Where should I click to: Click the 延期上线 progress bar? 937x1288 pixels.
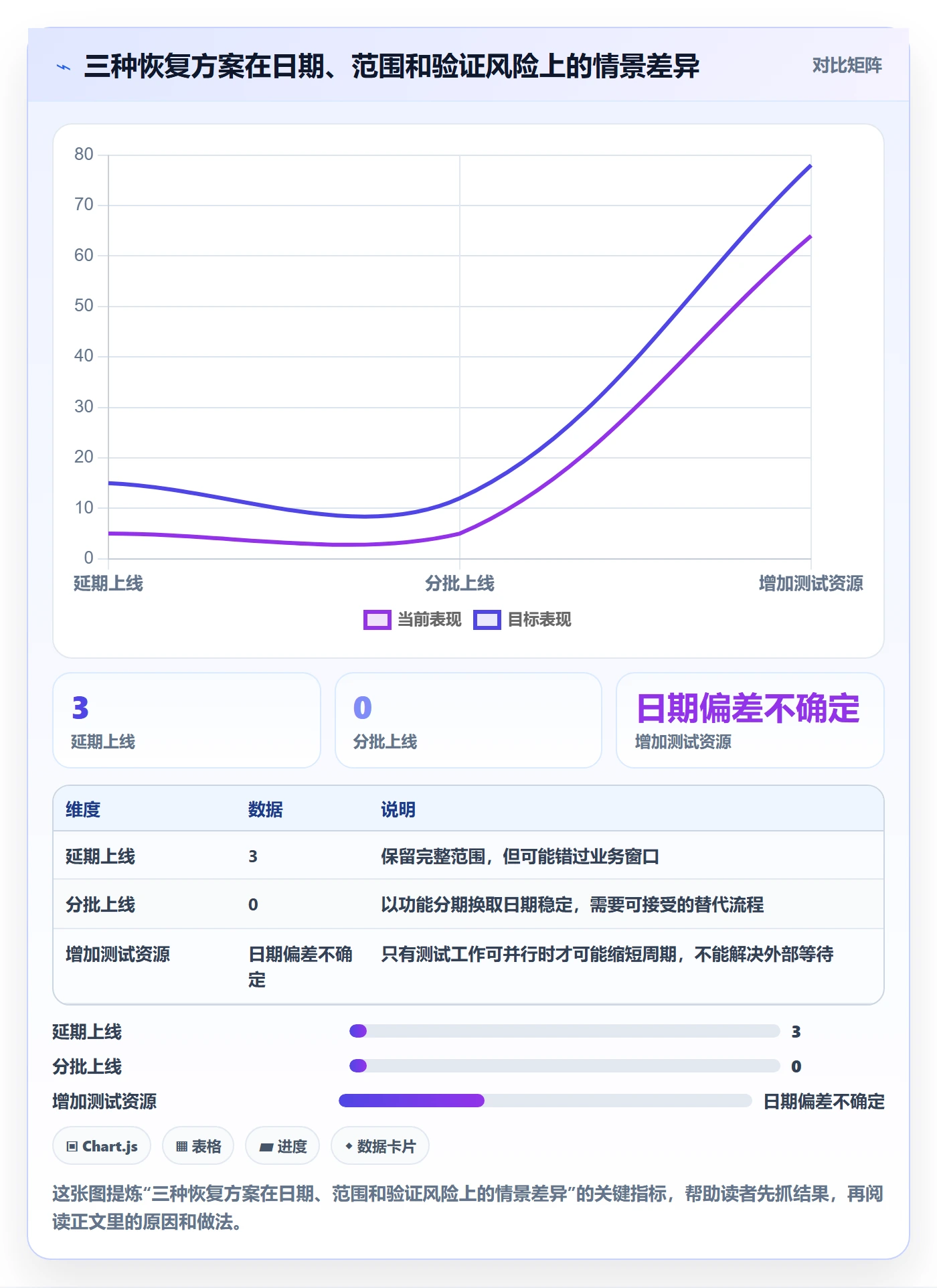pyautogui.click(x=565, y=1031)
